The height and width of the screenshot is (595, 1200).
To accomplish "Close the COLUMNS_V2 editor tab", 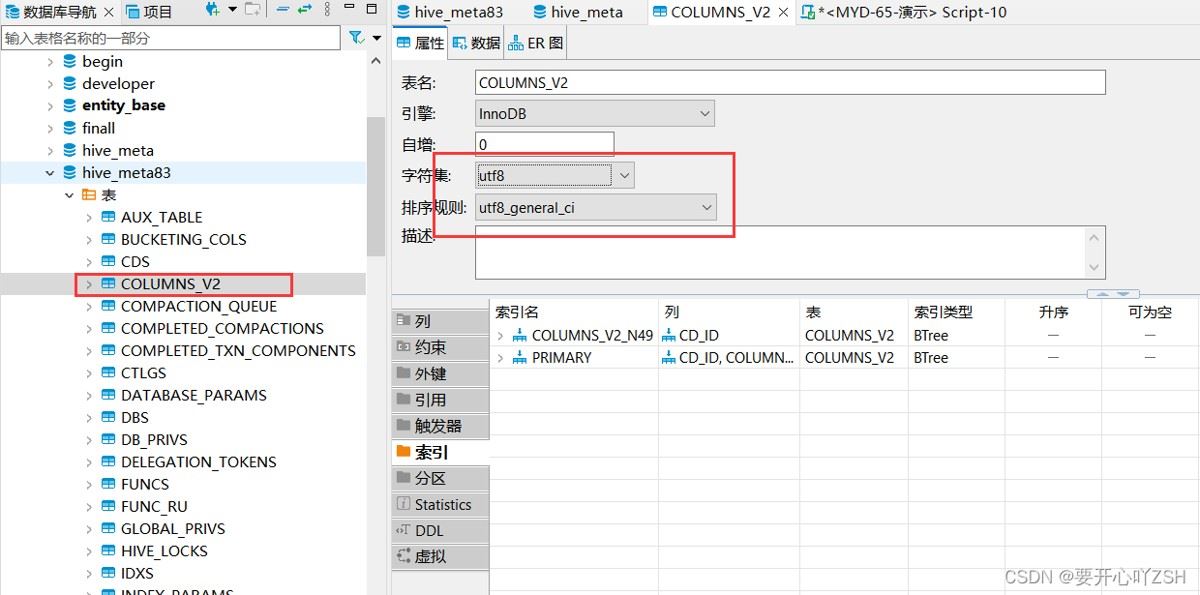I will pyautogui.click(x=783, y=13).
